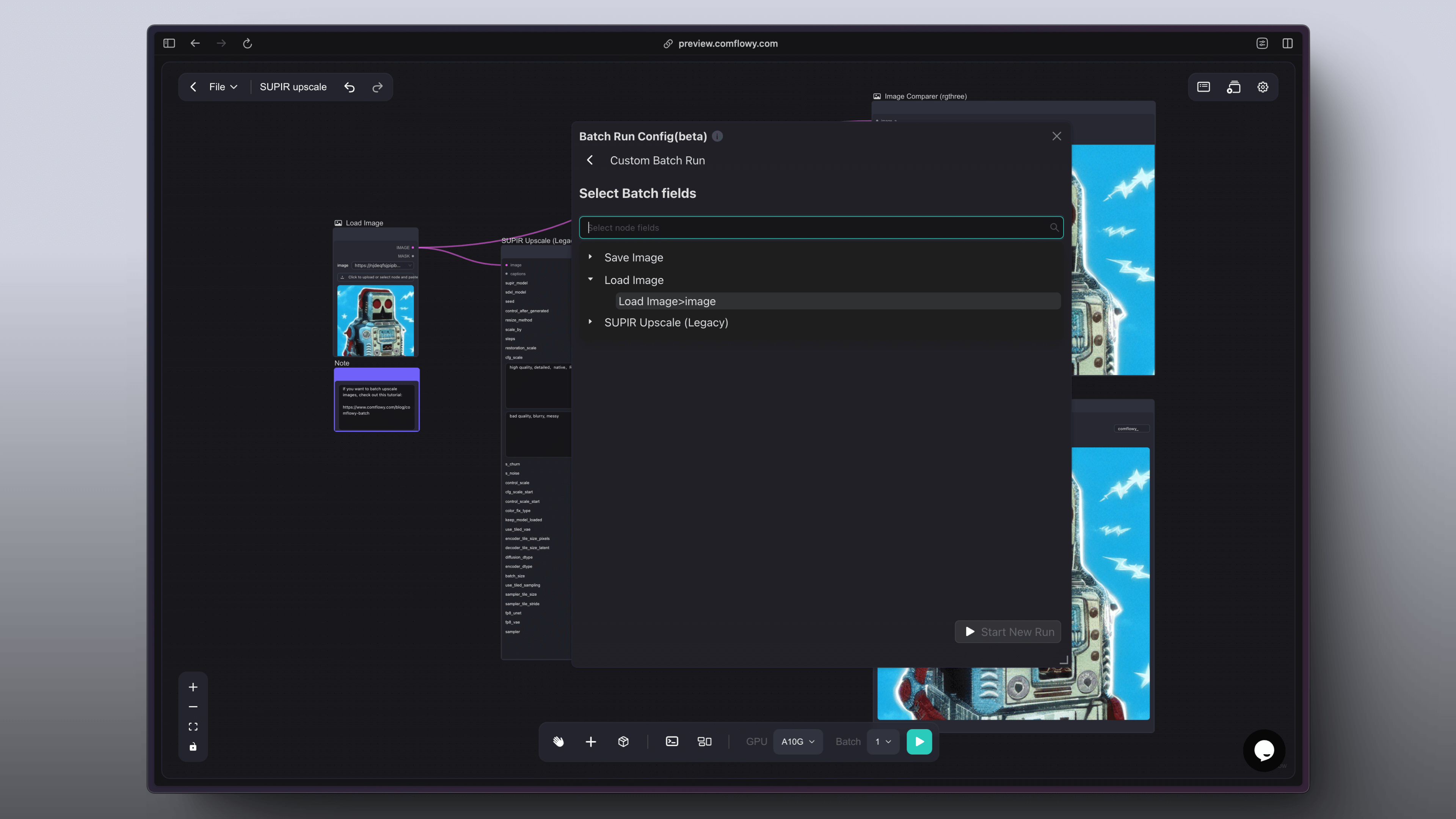Toggle the browser split view icon

click(1288, 44)
